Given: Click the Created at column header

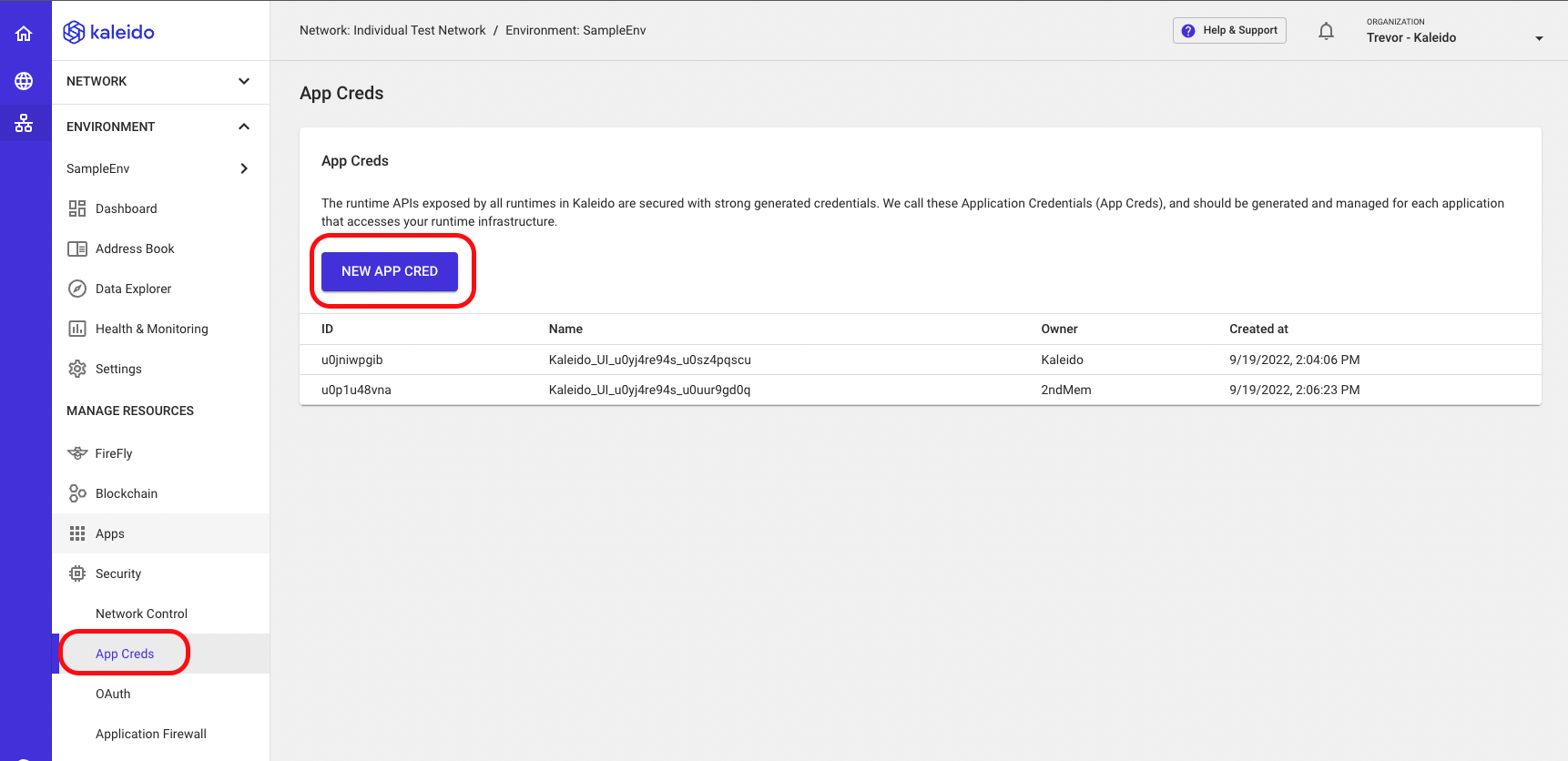Looking at the screenshot, I should click(x=1258, y=329).
